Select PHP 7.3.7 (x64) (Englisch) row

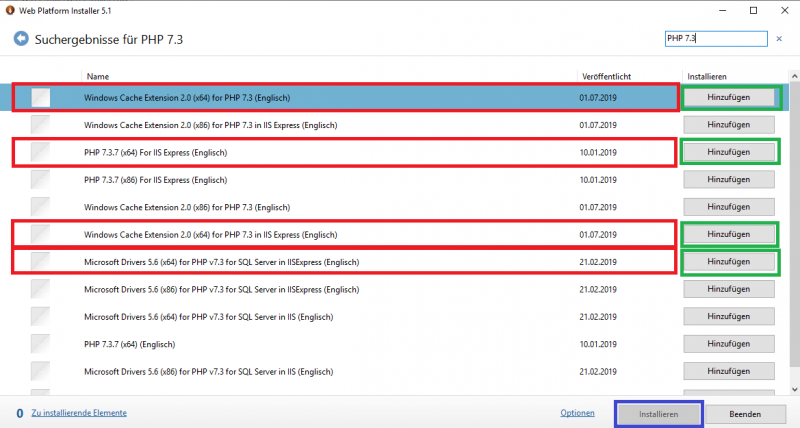(x=300, y=344)
